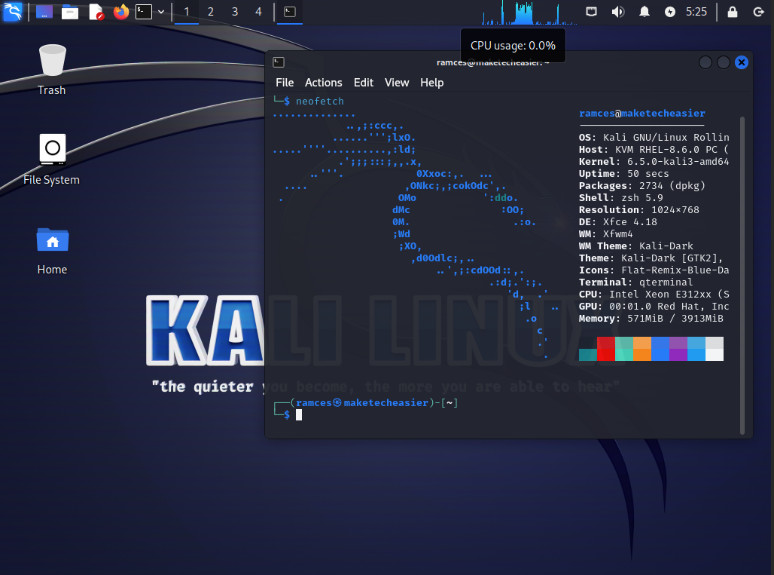Screen dimensions: 774x575
Task: Open the power manager tray icon
Action: click(x=670, y=11)
